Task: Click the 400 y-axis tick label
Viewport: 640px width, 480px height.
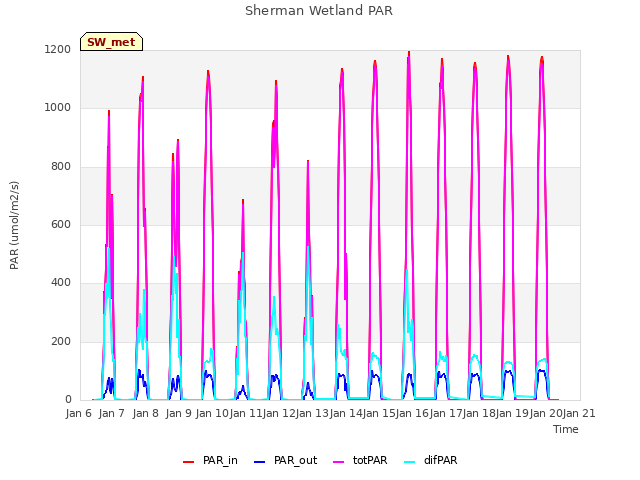Action: [x=61, y=283]
